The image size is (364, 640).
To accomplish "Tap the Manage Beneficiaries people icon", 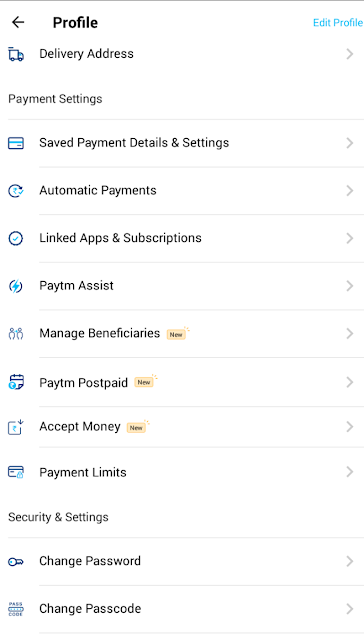I will click(x=16, y=333).
